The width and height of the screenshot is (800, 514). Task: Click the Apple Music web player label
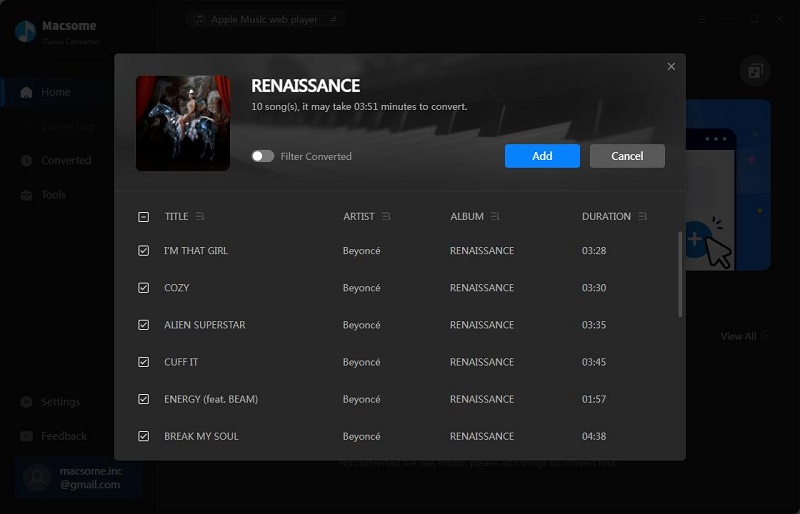264,19
